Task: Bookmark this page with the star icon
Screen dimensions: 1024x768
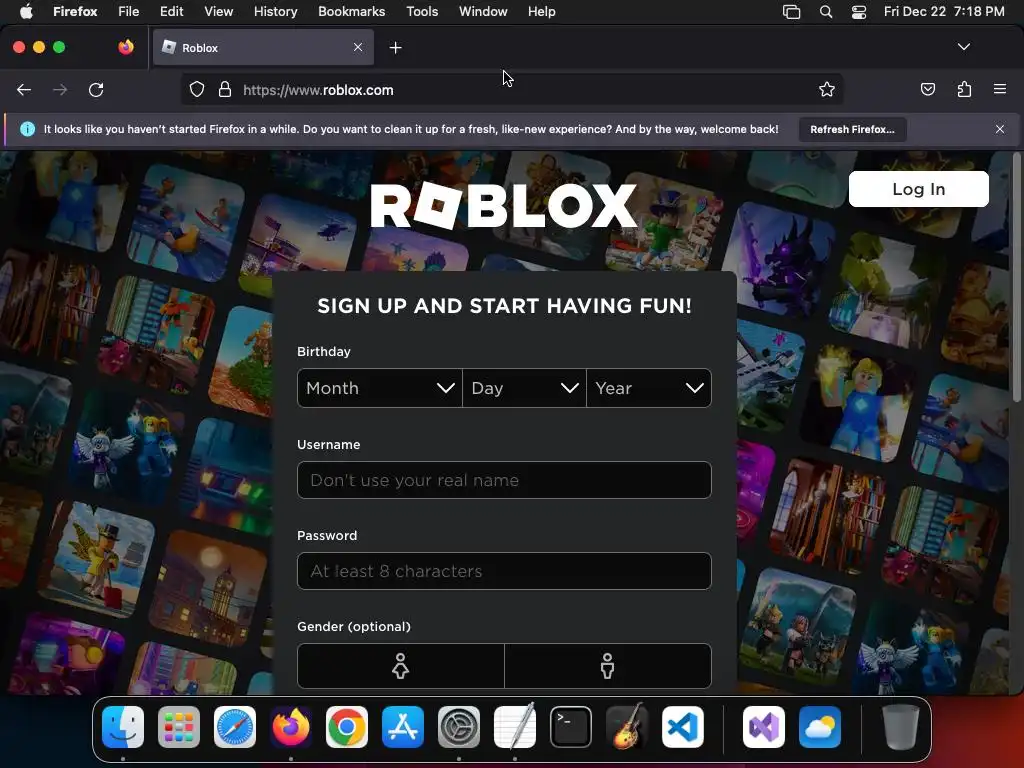Action: (827, 90)
